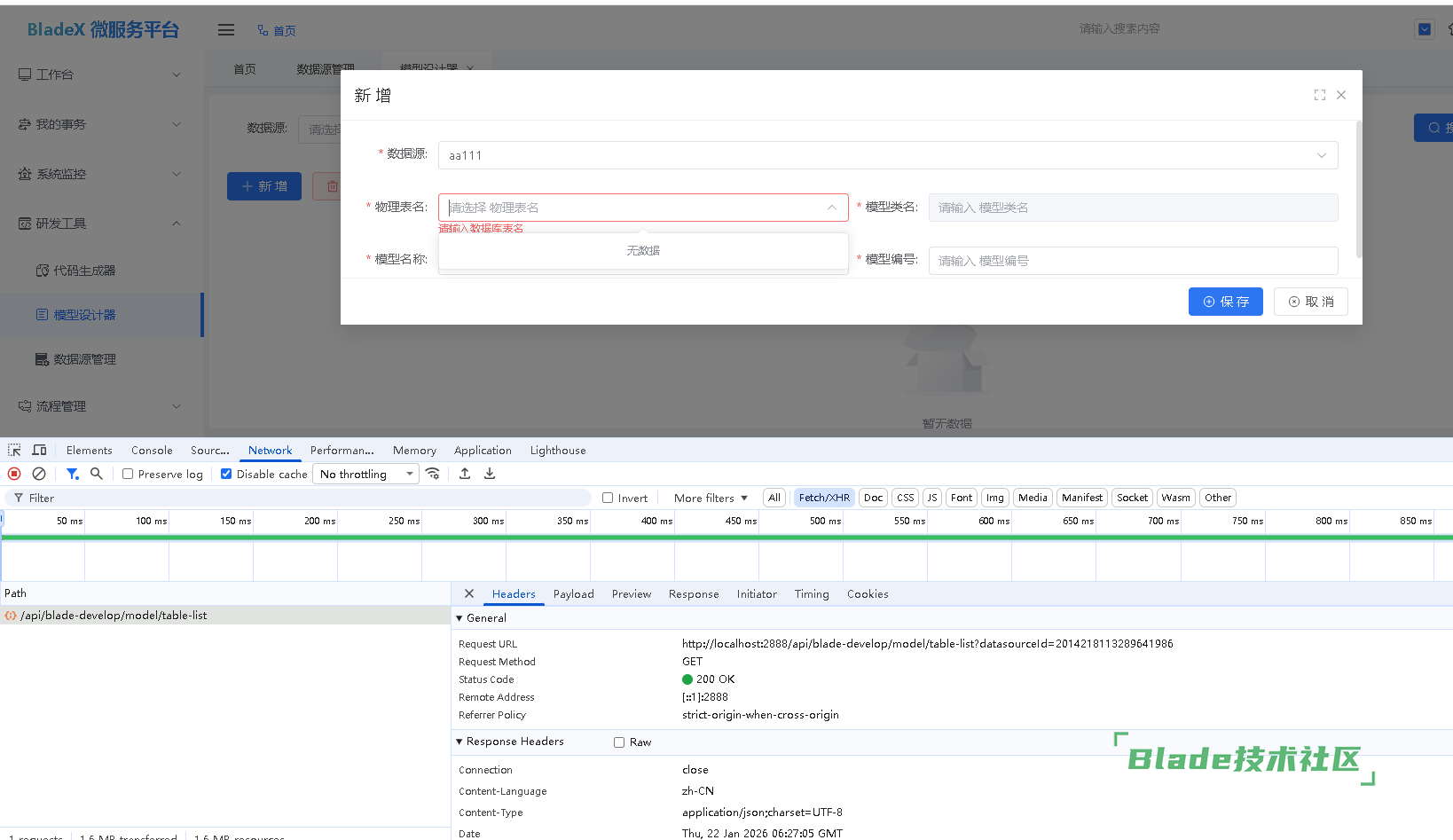This screenshot has height=840, width=1453.
Task: Open the 数据源 dropdown showing aa111
Action: tap(887, 155)
